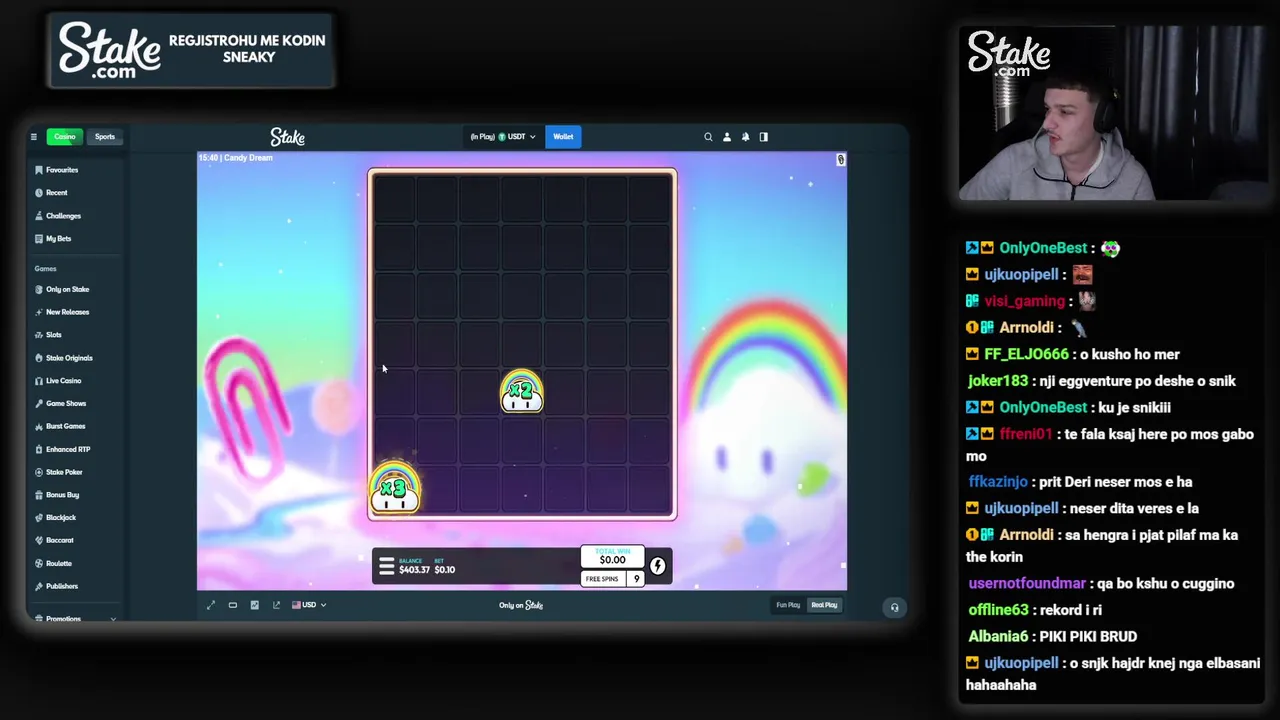Screen dimensions: 1280x720
Task: Click the blue Wallet button
Action: [x=563, y=137]
